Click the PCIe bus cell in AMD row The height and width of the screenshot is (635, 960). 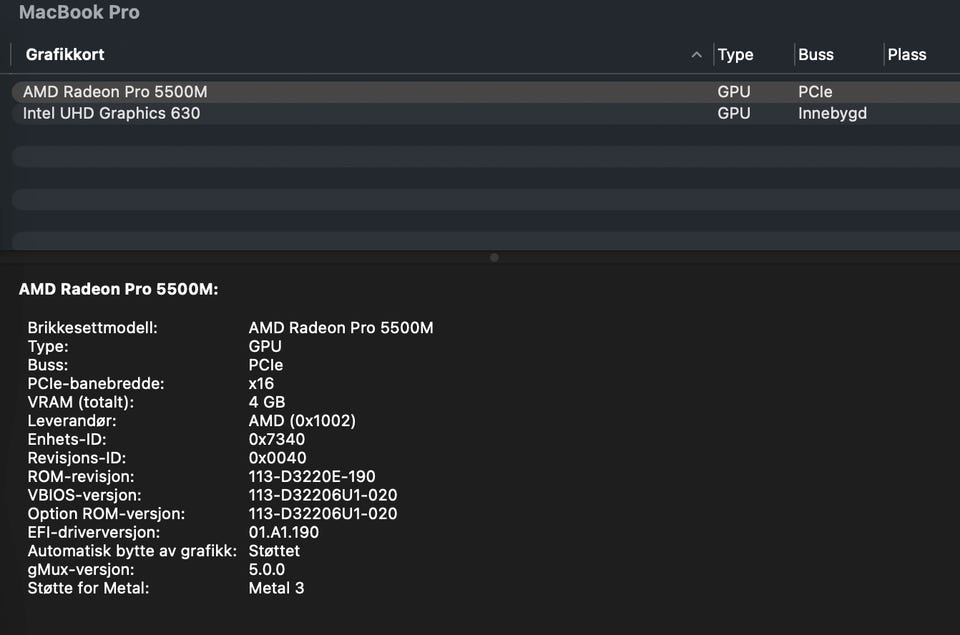pos(815,92)
